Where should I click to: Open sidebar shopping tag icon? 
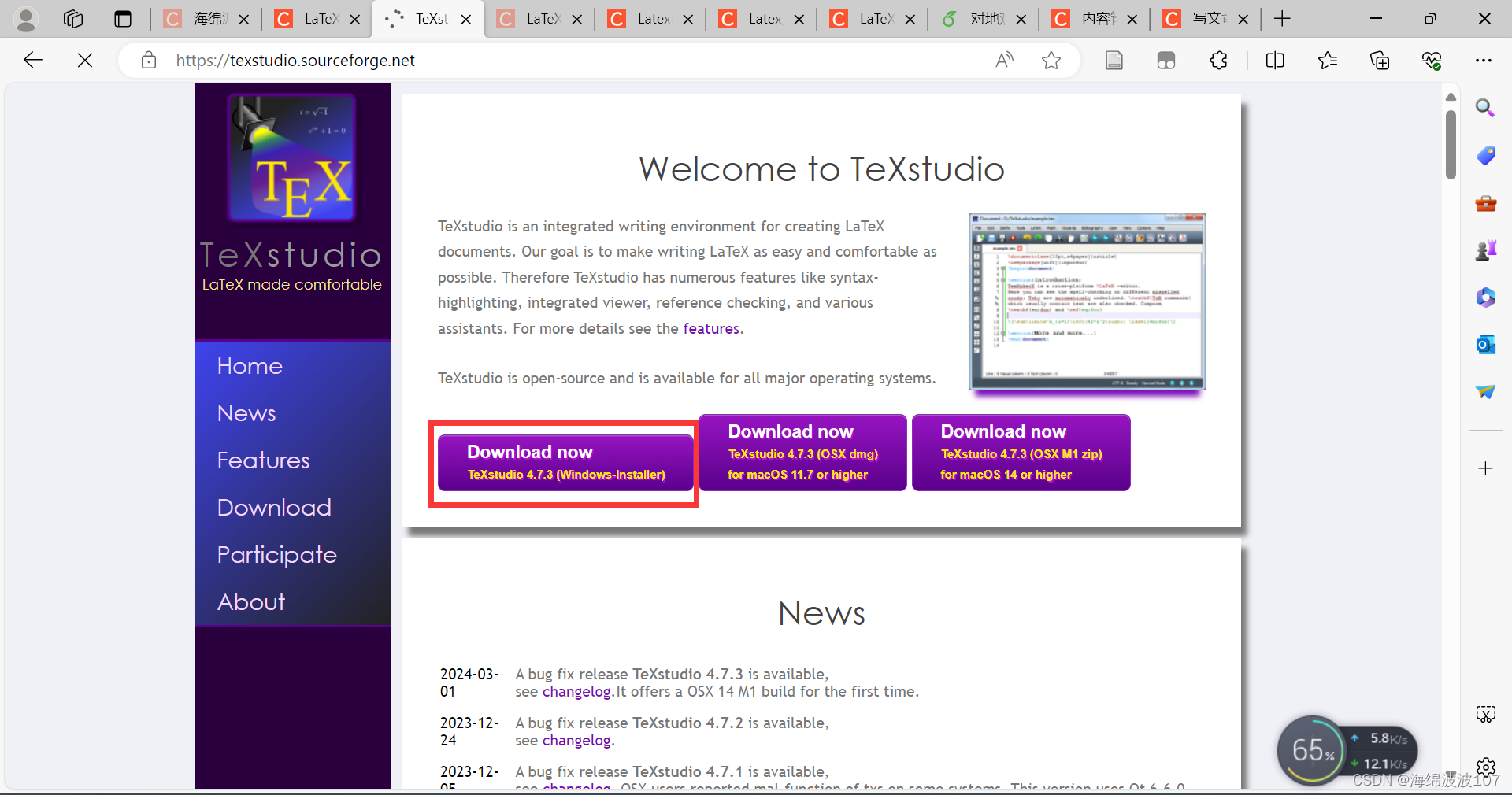pos(1485,156)
